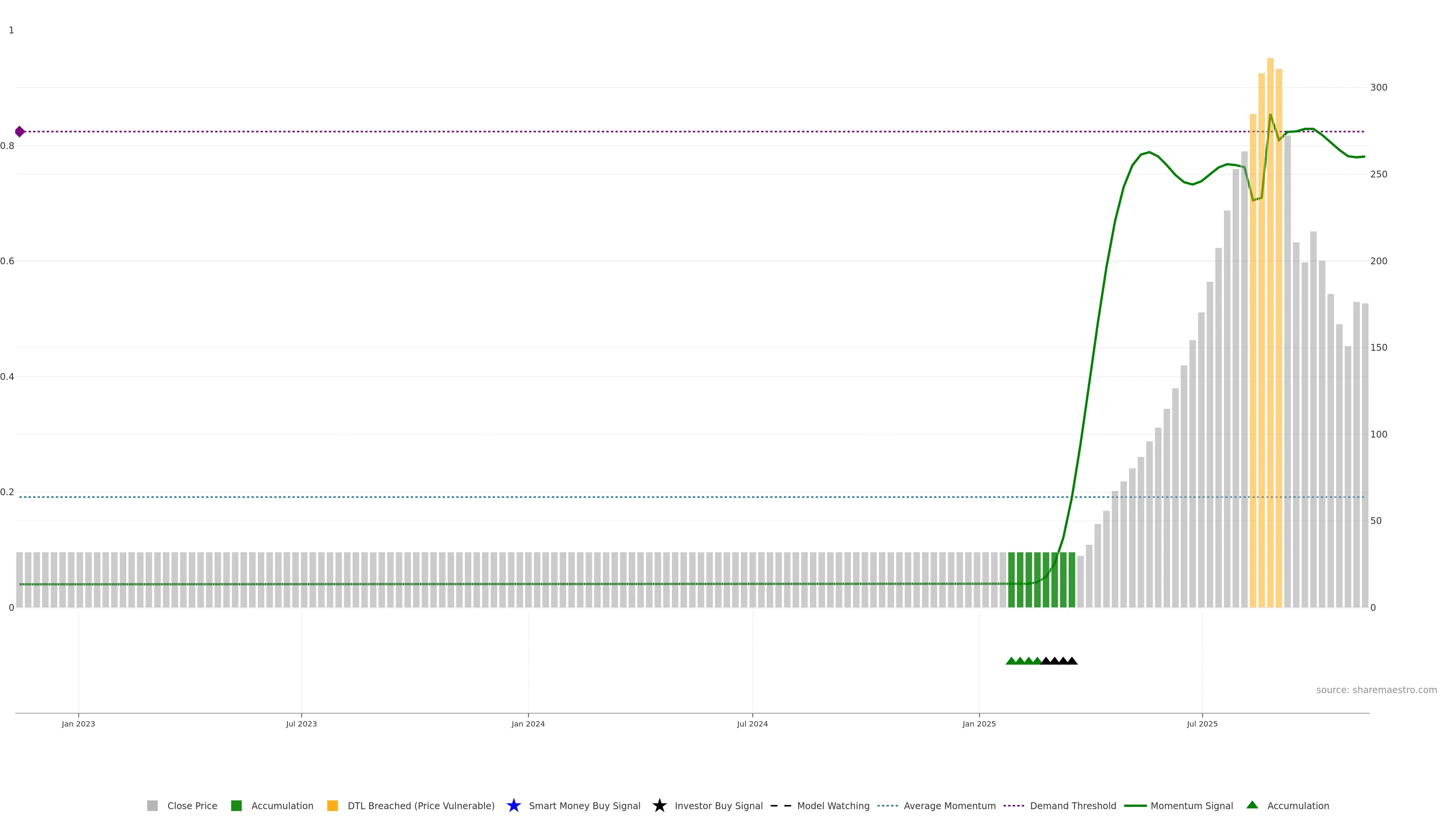This screenshot has height=819, width=1456.
Task: Toggle the Demand Threshold legend label
Action: pyautogui.click(x=1073, y=805)
